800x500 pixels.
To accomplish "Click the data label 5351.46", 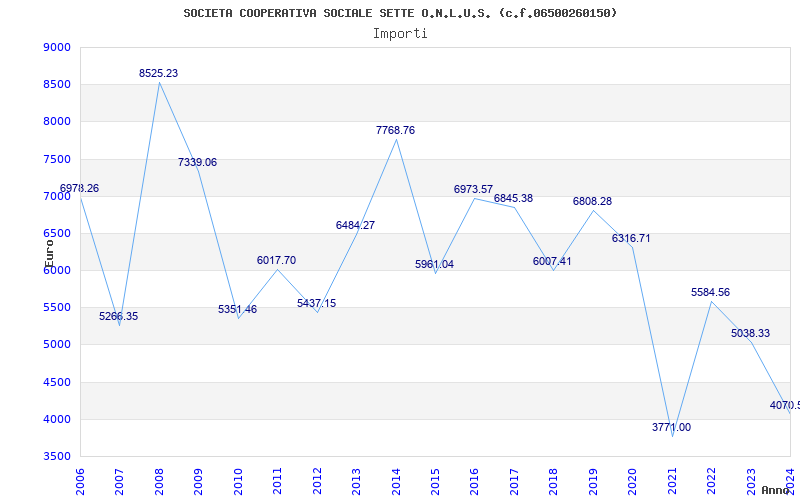I will pos(238,309).
